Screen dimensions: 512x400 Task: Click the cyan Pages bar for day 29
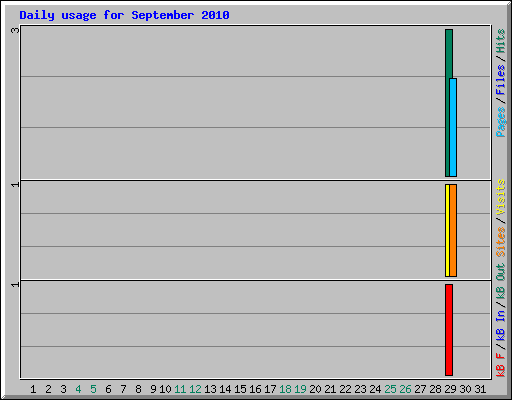click(x=454, y=127)
